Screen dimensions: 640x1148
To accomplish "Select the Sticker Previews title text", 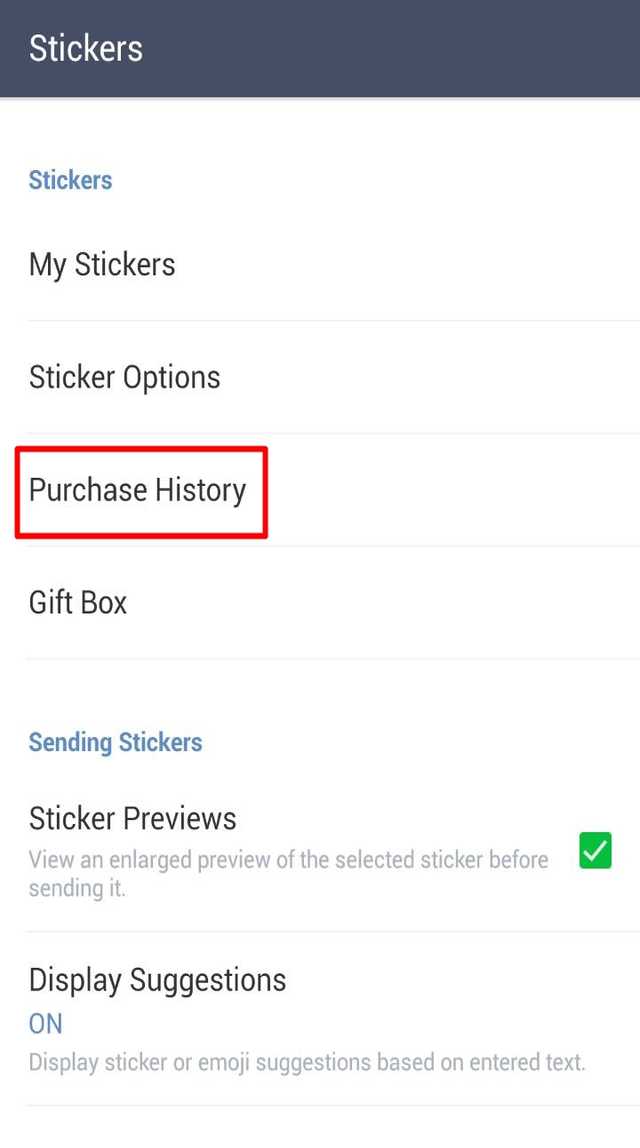I will (x=133, y=819).
